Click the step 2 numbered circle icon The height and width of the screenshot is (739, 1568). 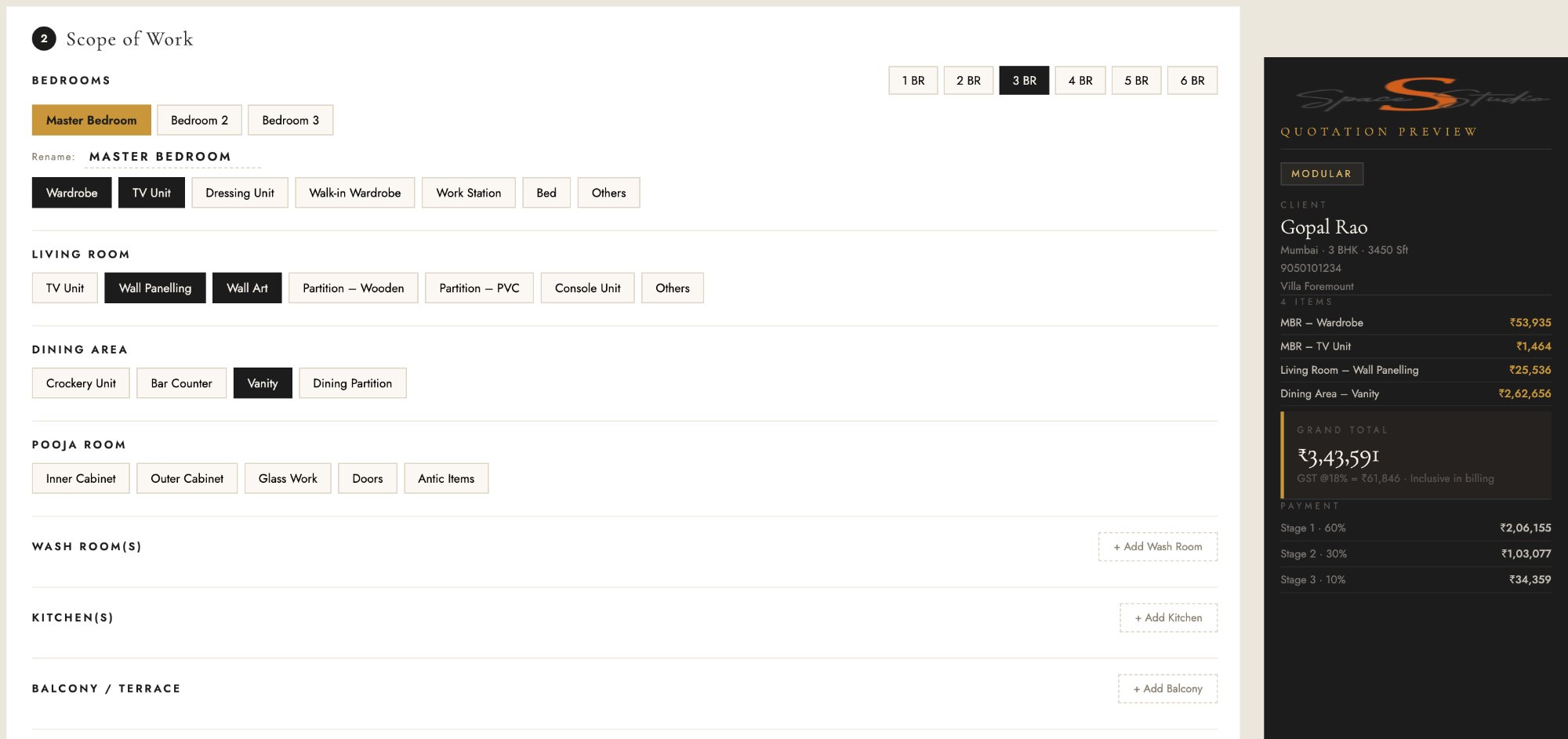[x=44, y=37]
